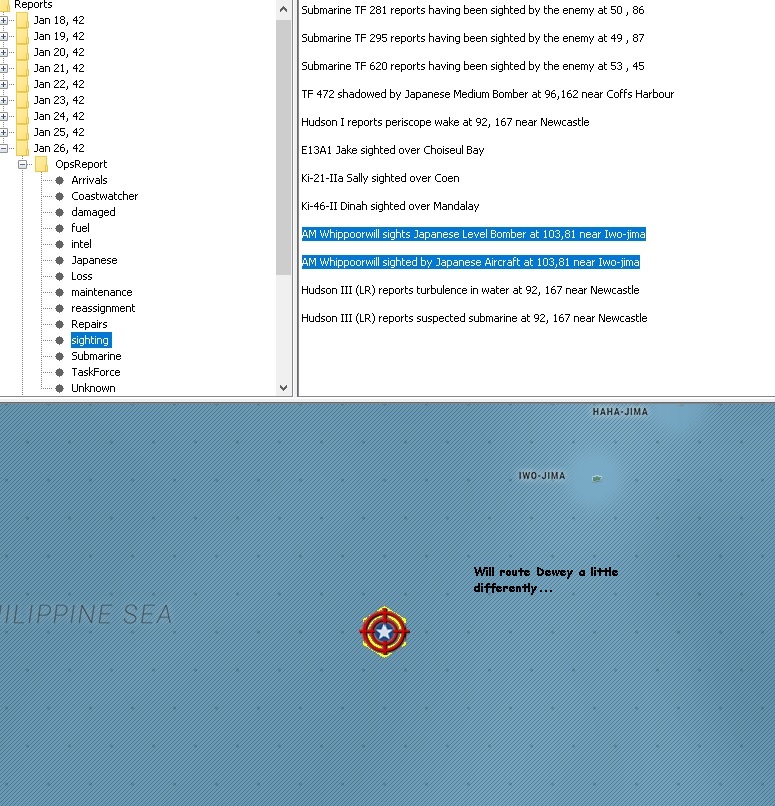Collapse the Jan 26, 42 node

[x=4, y=149]
